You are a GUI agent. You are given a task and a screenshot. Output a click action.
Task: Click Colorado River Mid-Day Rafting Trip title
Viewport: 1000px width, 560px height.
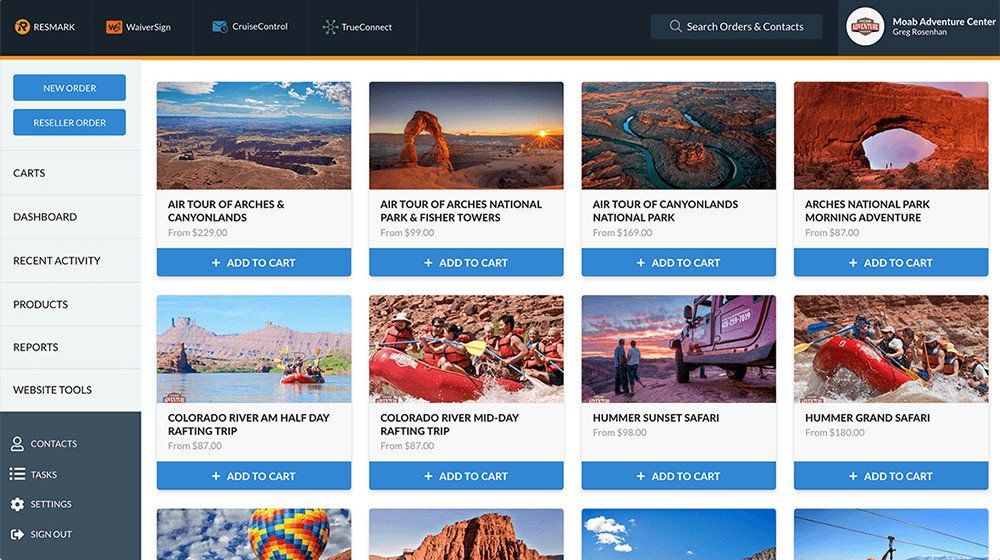[x=450, y=424]
